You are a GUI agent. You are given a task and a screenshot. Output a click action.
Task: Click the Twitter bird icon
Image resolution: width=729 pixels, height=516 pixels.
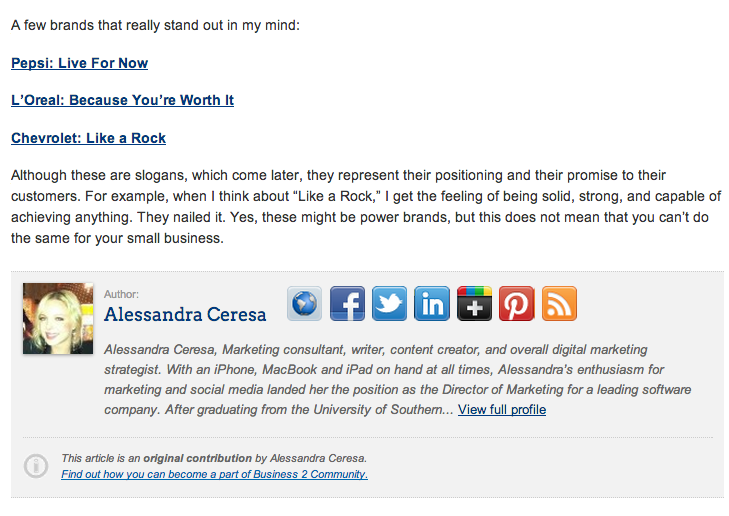(390, 304)
